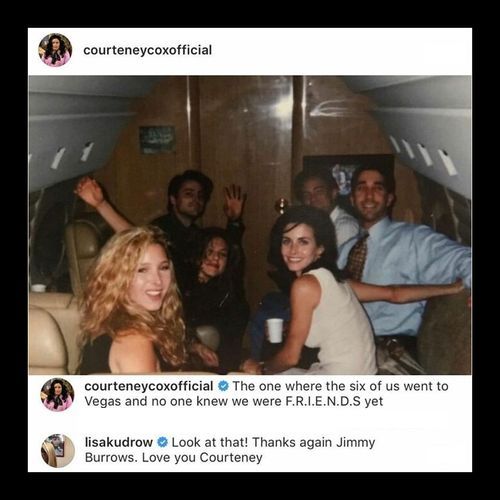Visit lisakudrow profile from comment username
The width and height of the screenshot is (500, 500).
tap(119, 443)
